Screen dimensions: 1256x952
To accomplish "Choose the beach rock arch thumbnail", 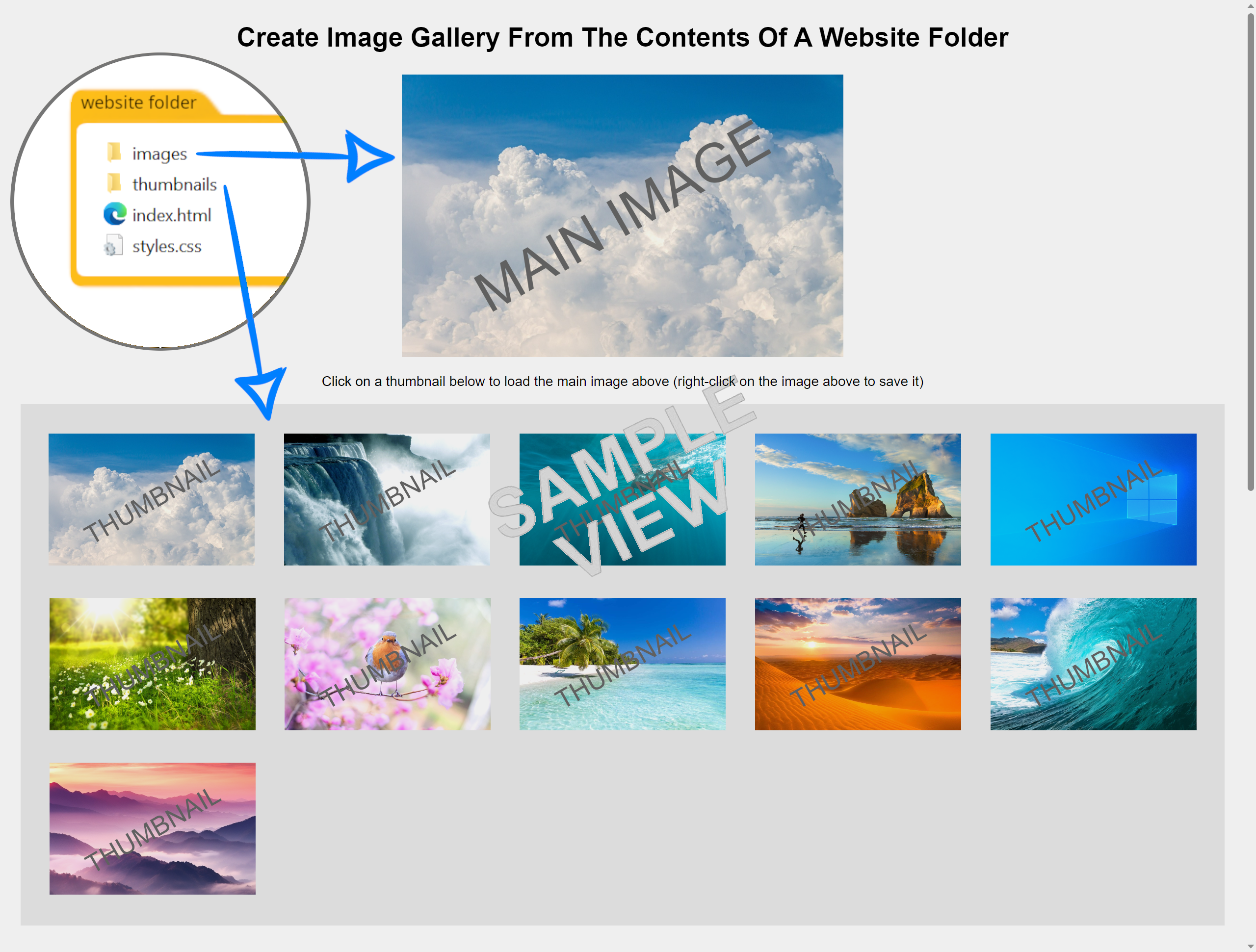I will [858, 499].
